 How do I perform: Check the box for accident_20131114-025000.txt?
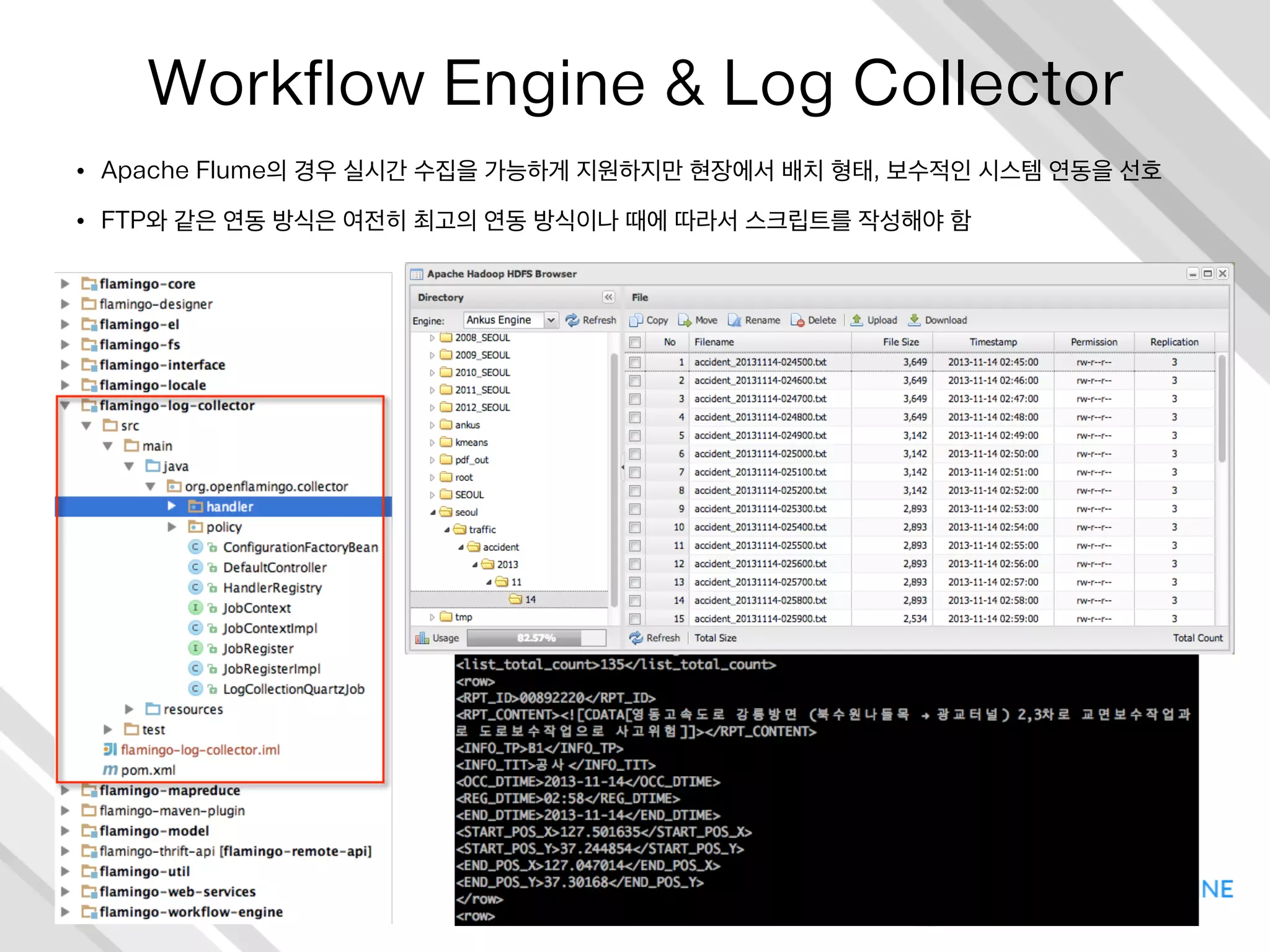click(x=635, y=454)
